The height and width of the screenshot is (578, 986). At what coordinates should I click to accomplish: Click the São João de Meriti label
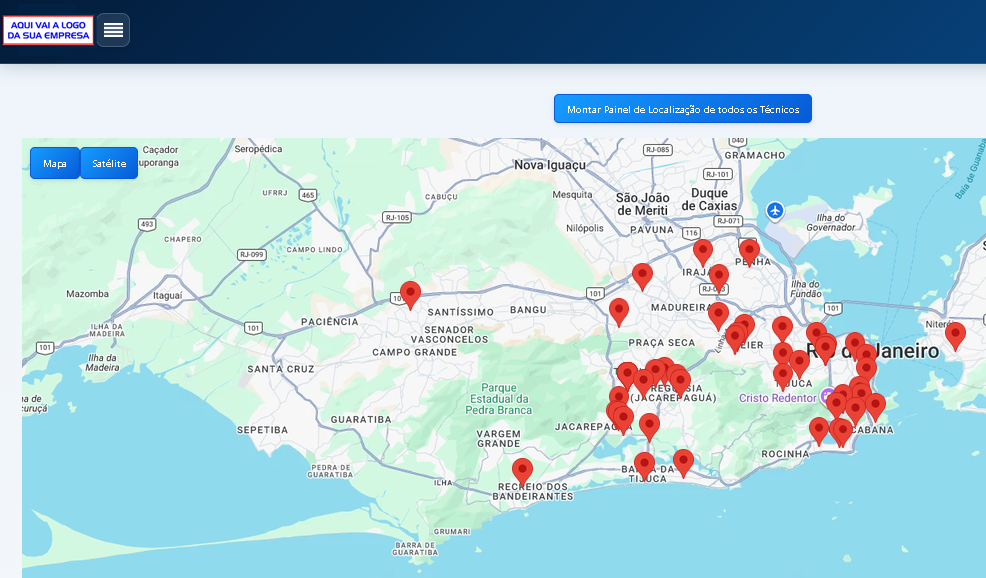[x=643, y=204]
